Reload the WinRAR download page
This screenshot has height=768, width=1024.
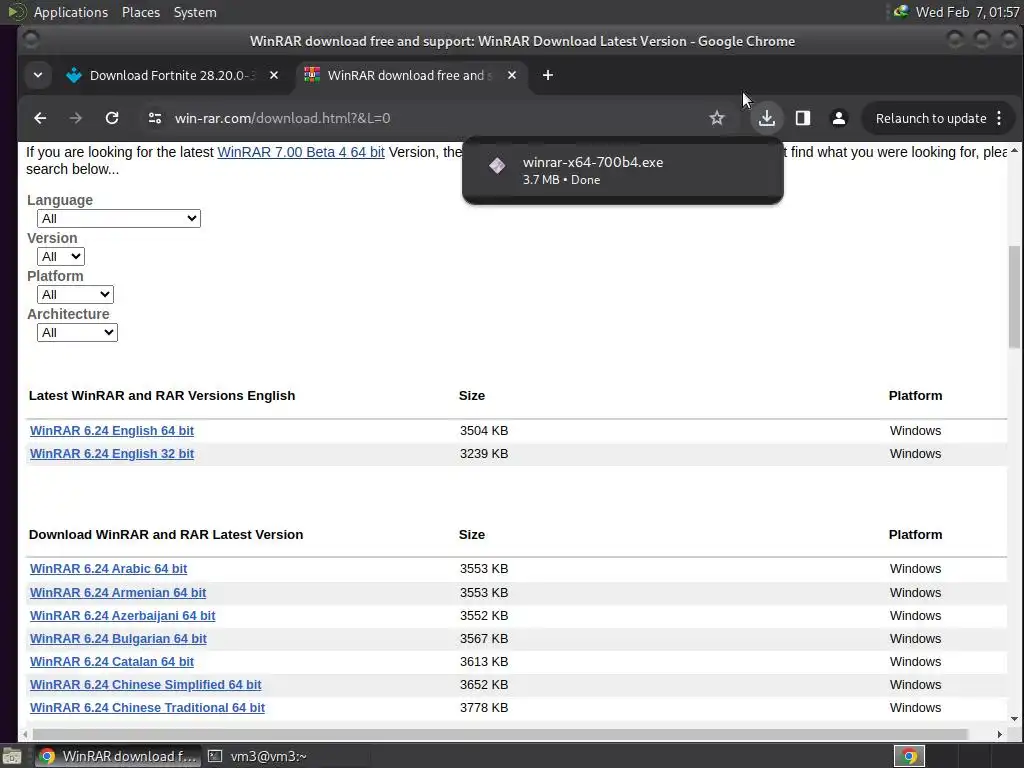112,118
